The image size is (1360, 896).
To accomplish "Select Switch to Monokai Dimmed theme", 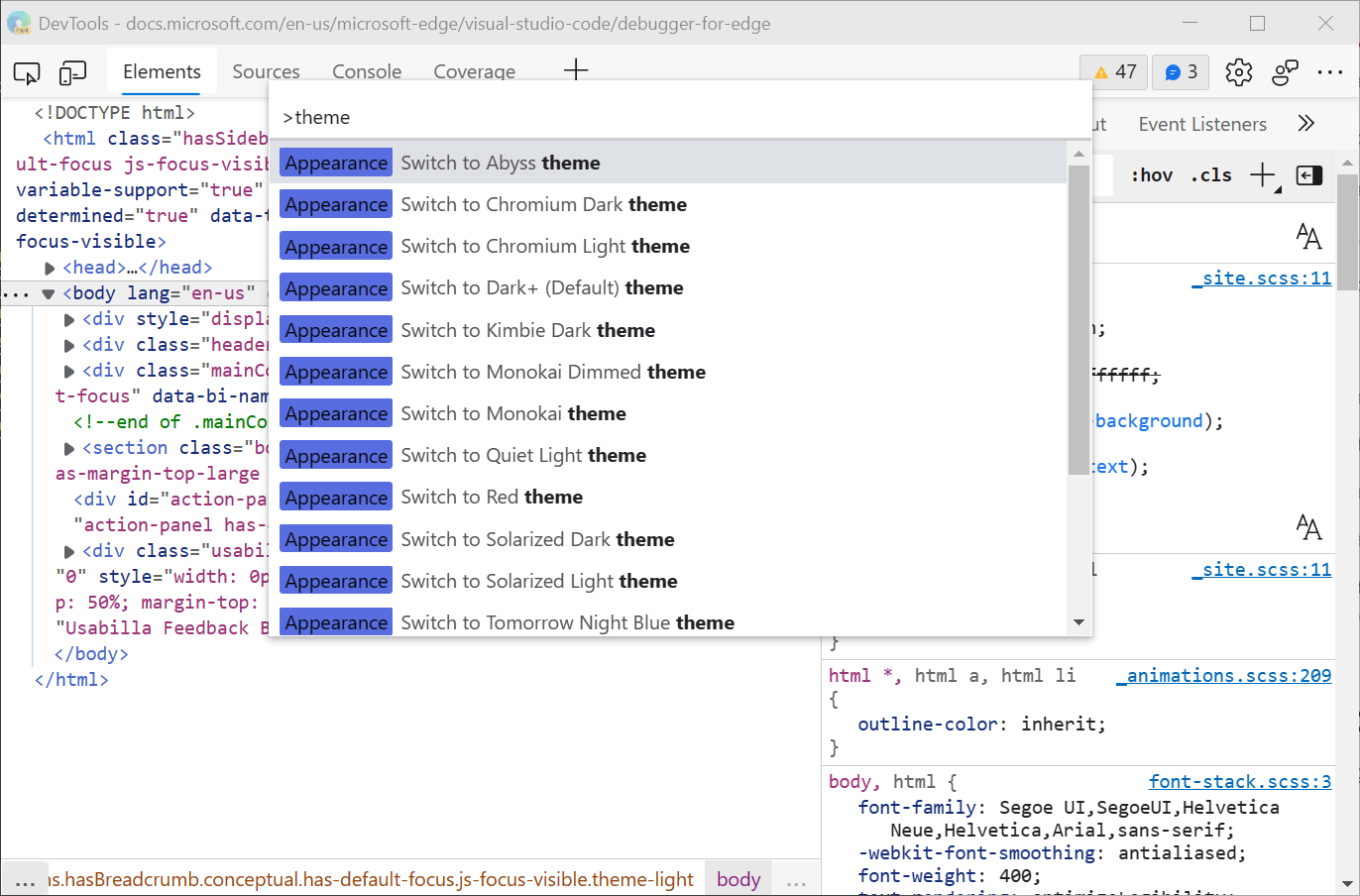I will 668,372.
